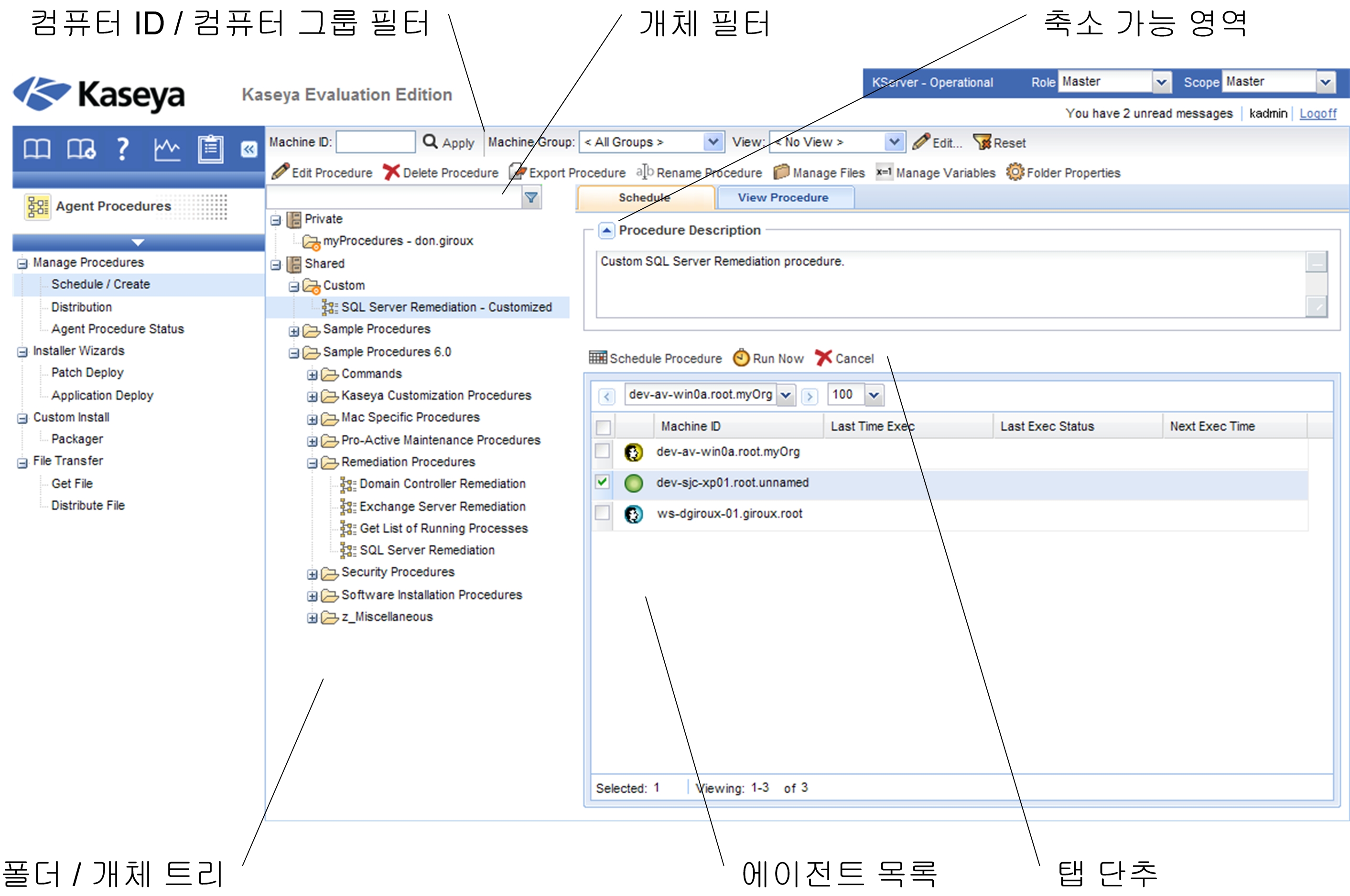Expand the Sample Procedures folder

[293, 332]
